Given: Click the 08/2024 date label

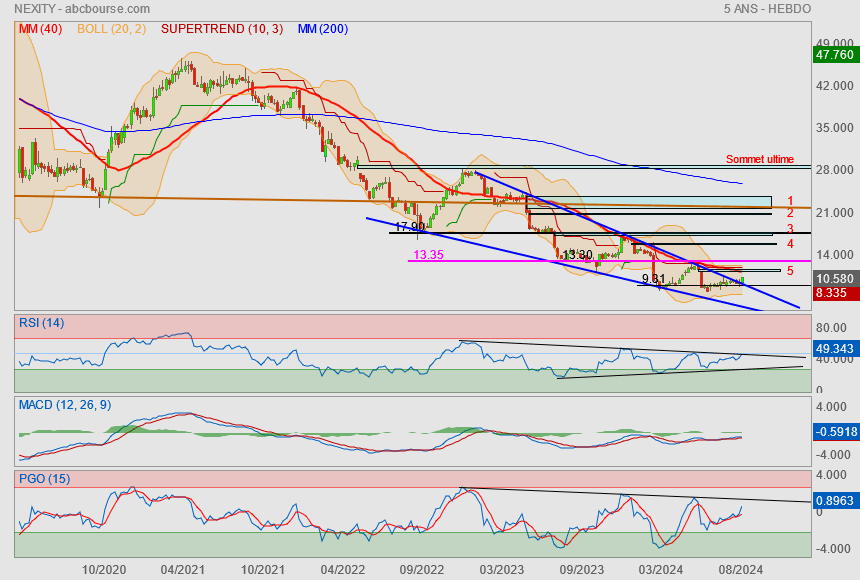Looking at the screenshot, I should click(x=741, y=570).
